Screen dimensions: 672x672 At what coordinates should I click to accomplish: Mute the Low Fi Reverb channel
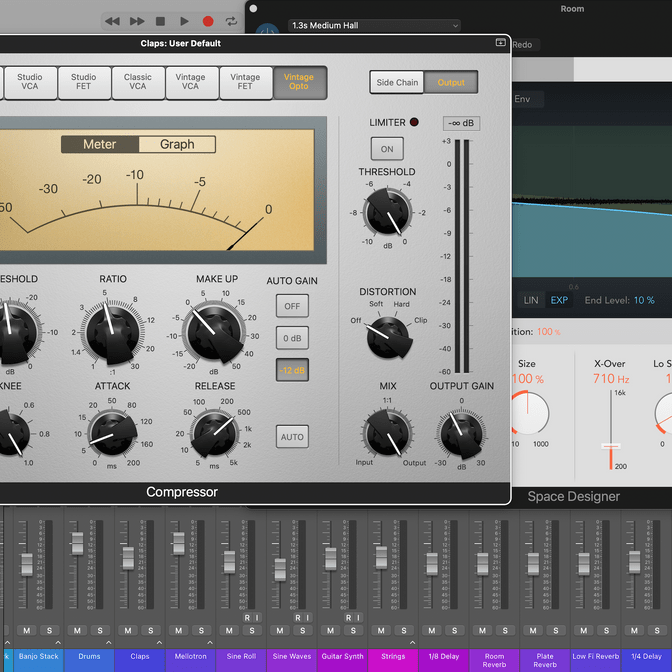tap(583, 630)
